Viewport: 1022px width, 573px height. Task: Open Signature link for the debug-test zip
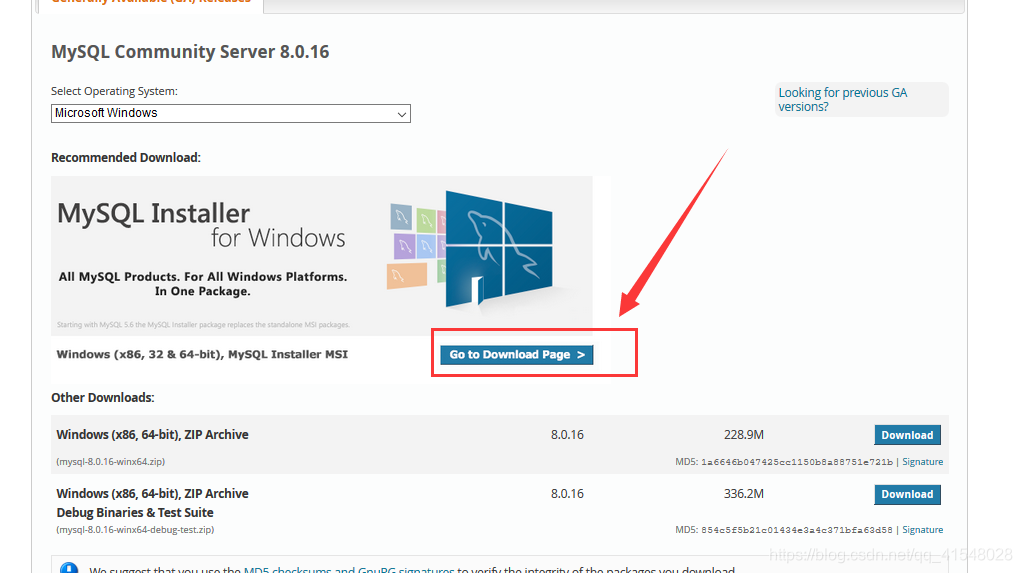922,529
